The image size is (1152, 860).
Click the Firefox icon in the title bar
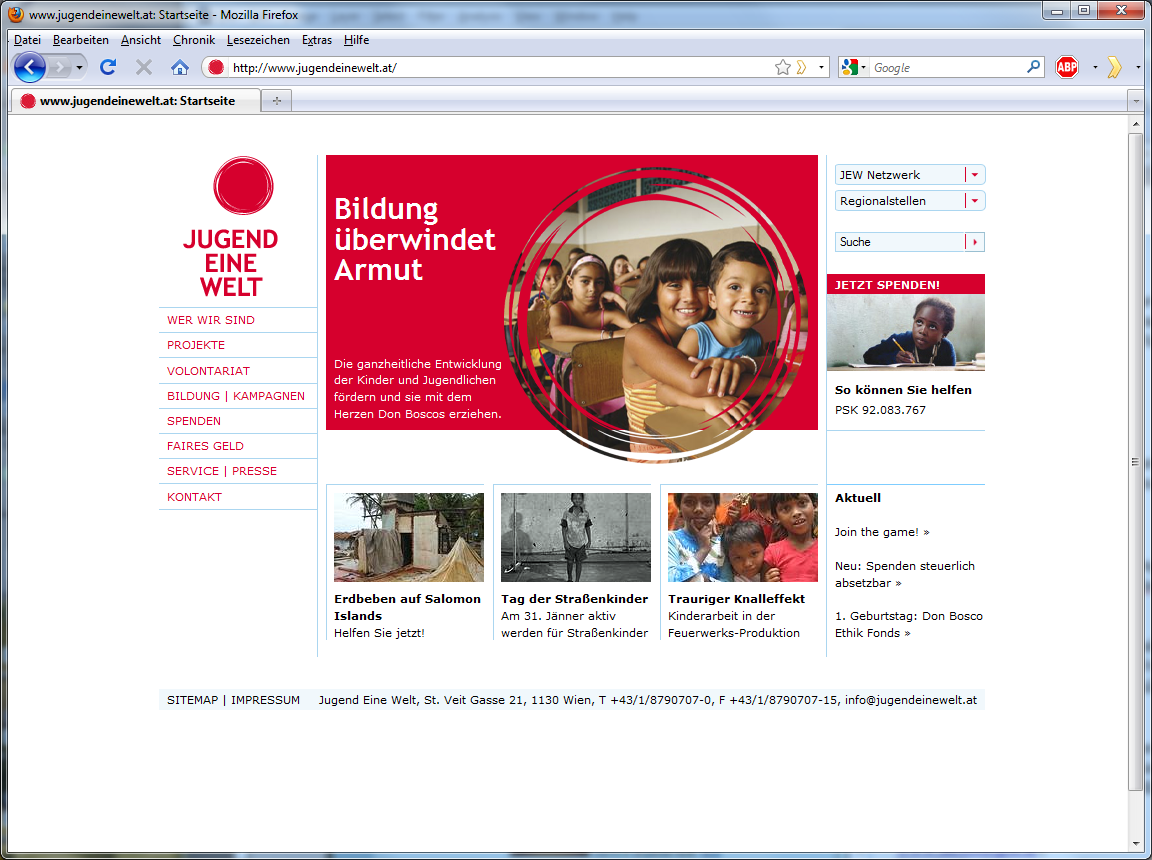(x=15, y=14)
